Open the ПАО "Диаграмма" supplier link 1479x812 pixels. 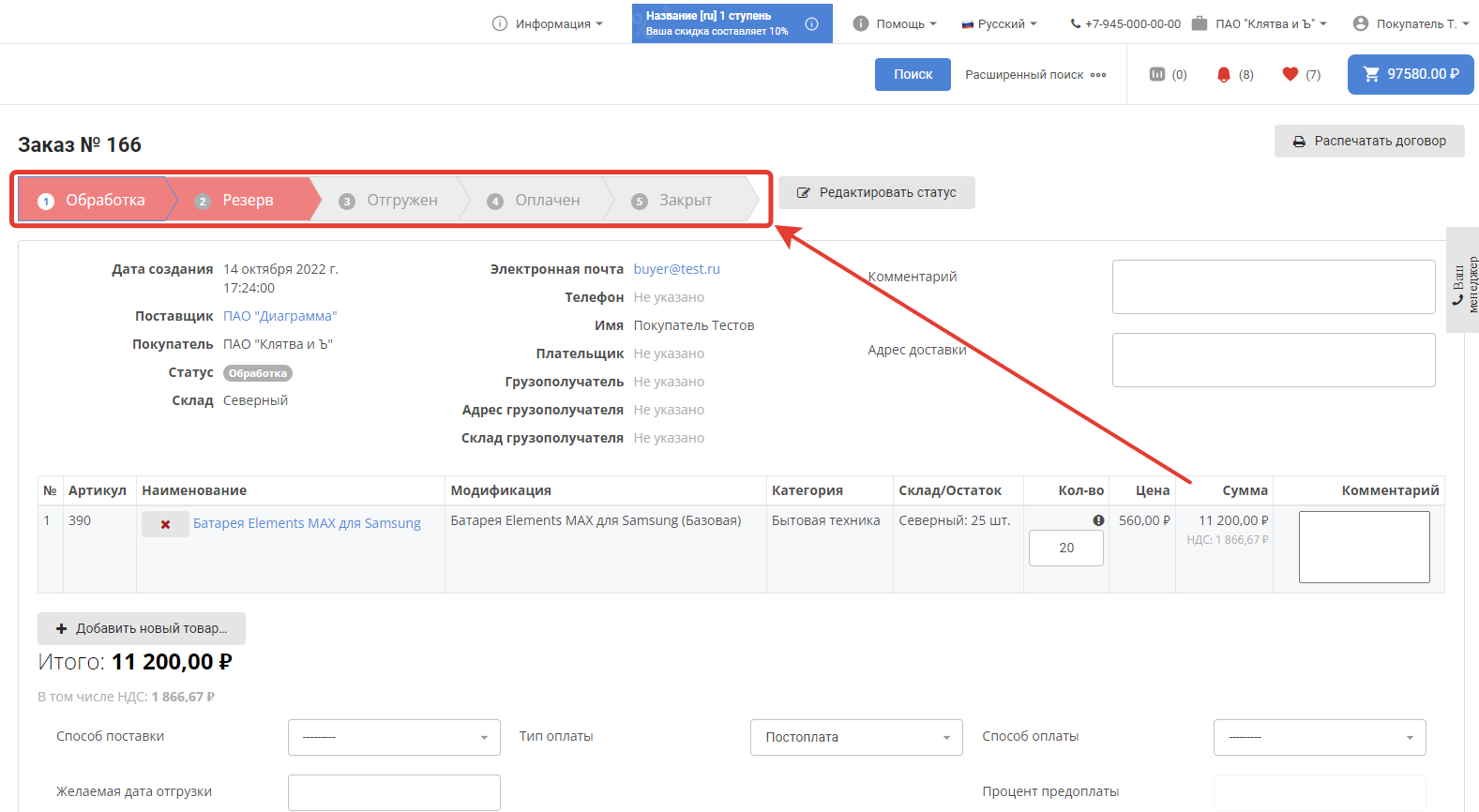point(279,316)
